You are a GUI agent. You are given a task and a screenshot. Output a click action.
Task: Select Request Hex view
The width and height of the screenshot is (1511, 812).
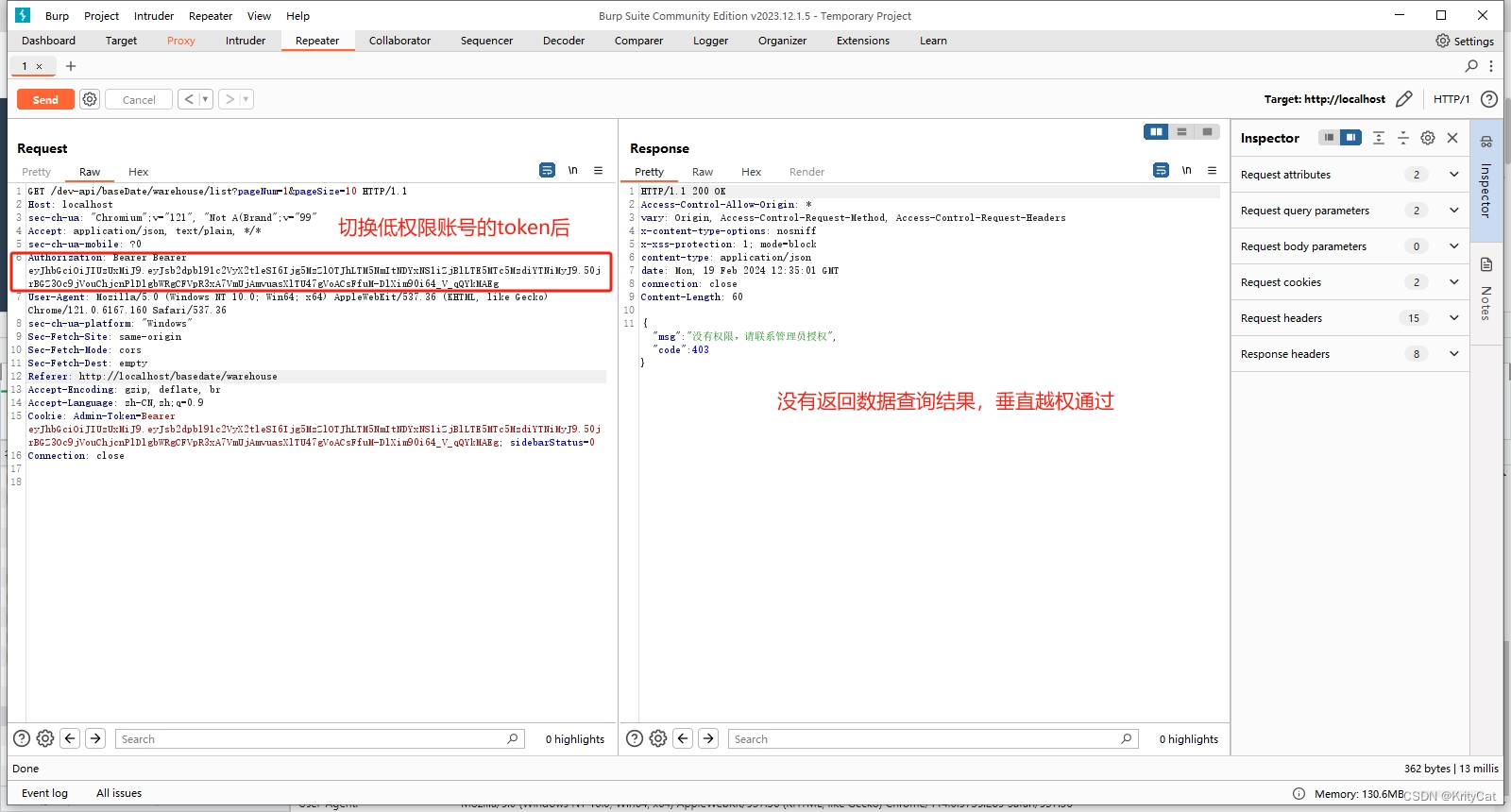[x=139, y=172]
